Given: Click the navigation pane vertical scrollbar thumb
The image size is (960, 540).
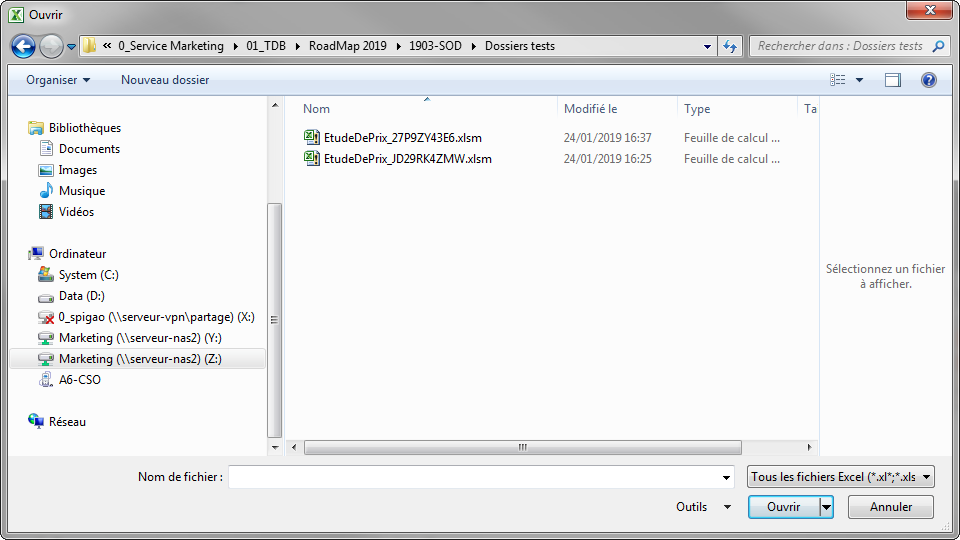Looking at the screenshot, I should (274, 320).
